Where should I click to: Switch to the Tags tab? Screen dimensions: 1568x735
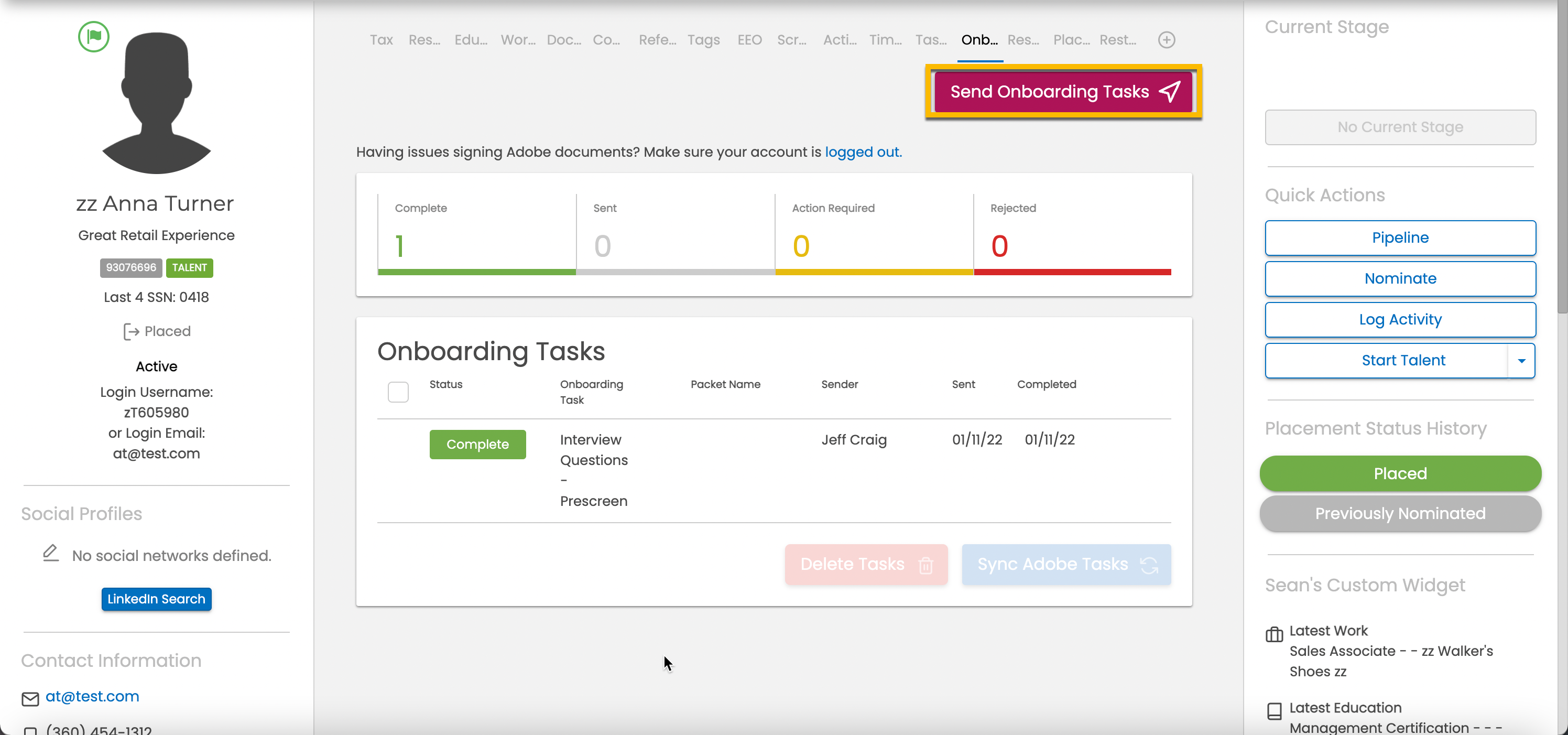point(704,40)
